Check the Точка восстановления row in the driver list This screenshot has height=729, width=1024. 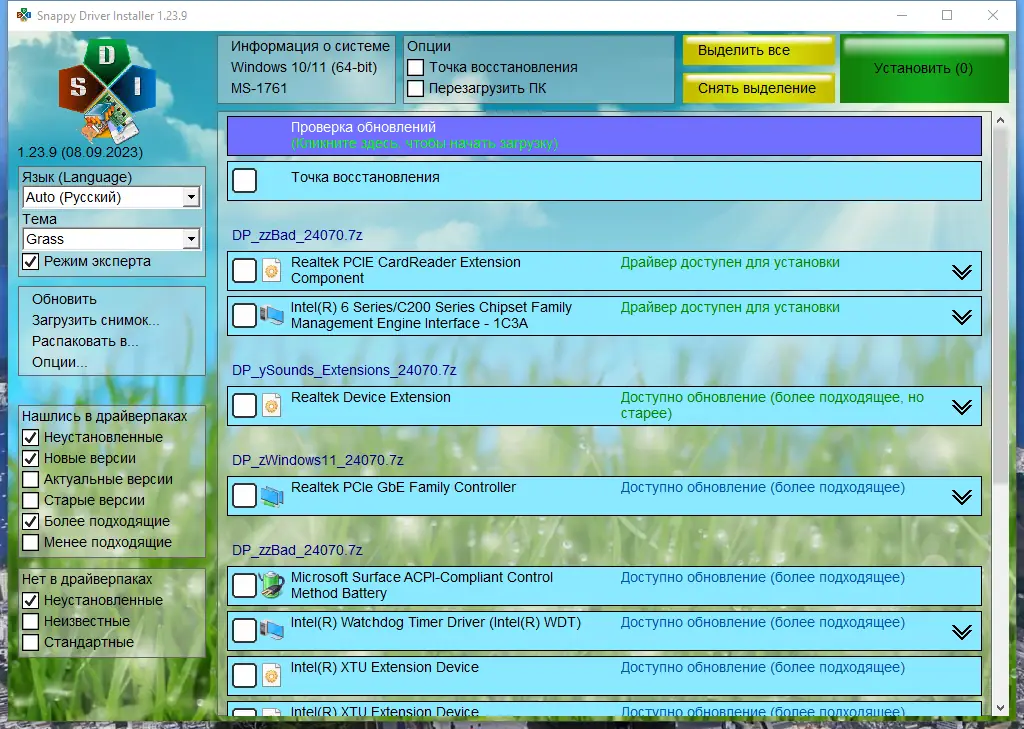pyautogui.click(x=245, y=180)
